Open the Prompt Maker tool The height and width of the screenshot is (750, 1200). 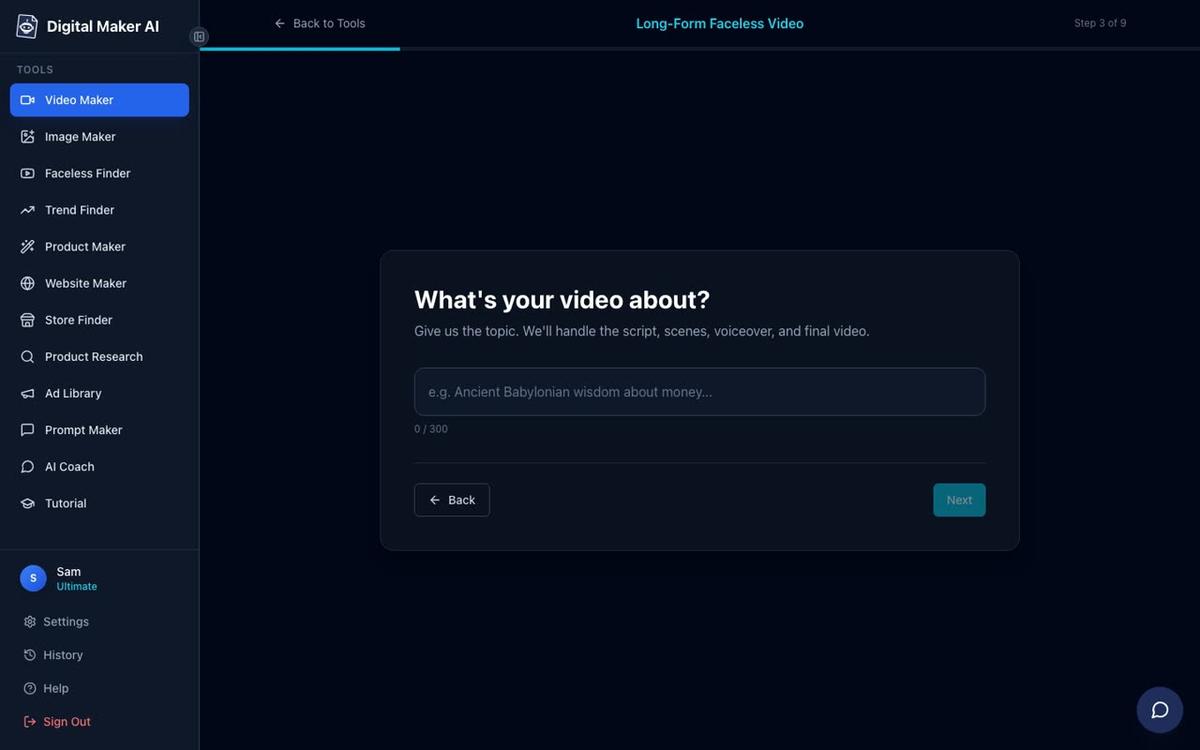[x=99, y=430]
